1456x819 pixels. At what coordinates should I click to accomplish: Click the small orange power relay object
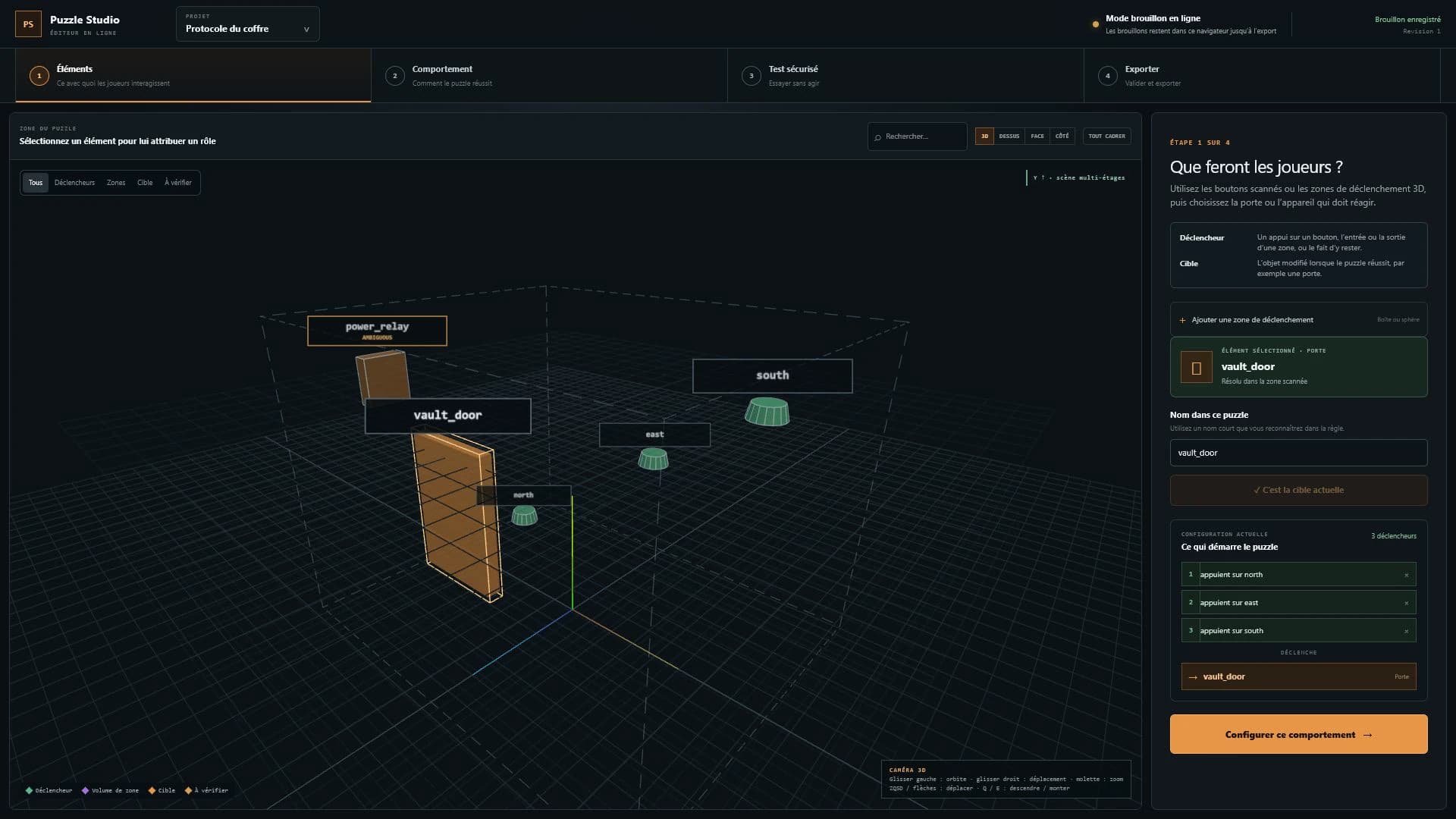383,375
